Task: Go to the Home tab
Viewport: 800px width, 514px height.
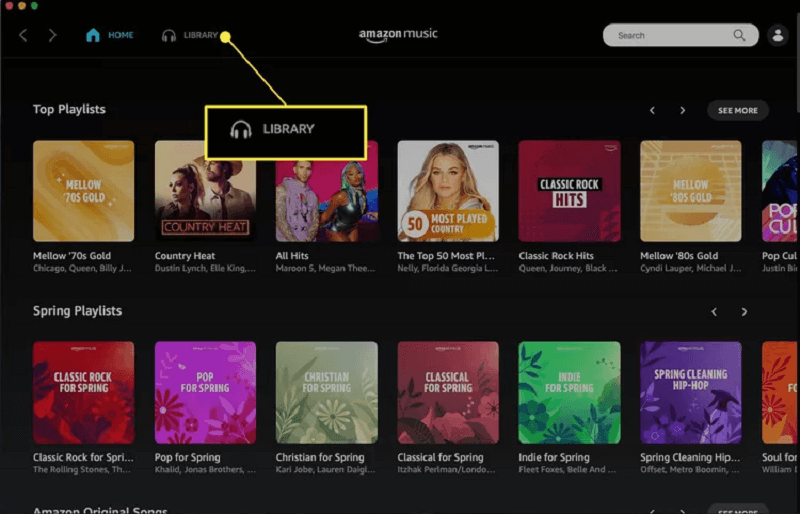Action: (x=120, y=36)
